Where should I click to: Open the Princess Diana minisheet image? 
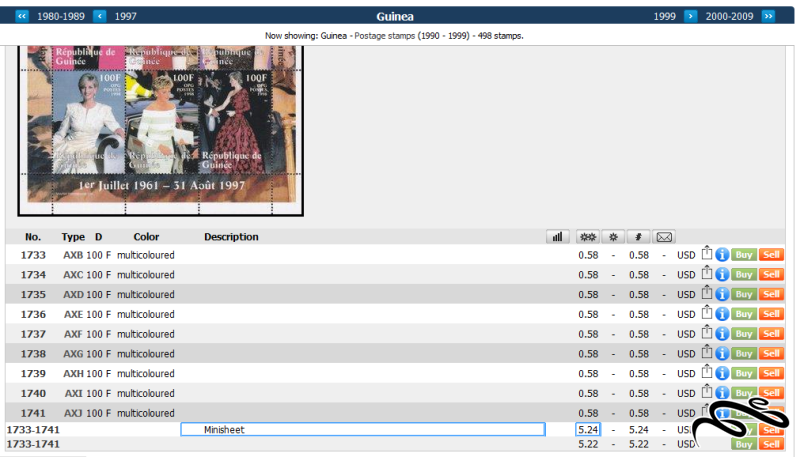(161, 131)
